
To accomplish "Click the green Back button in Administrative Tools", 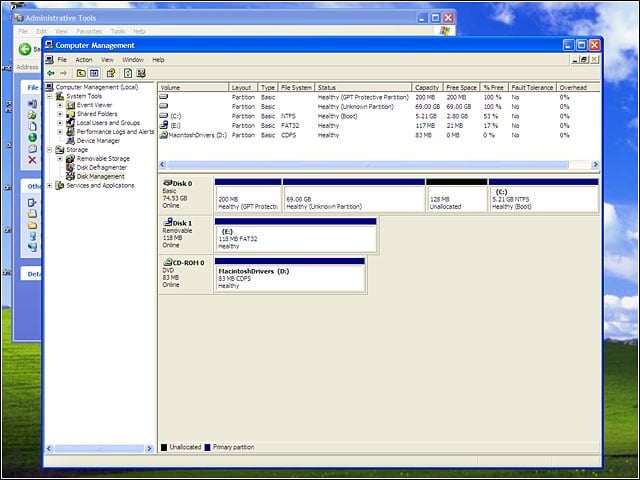I will coord(25,49).
